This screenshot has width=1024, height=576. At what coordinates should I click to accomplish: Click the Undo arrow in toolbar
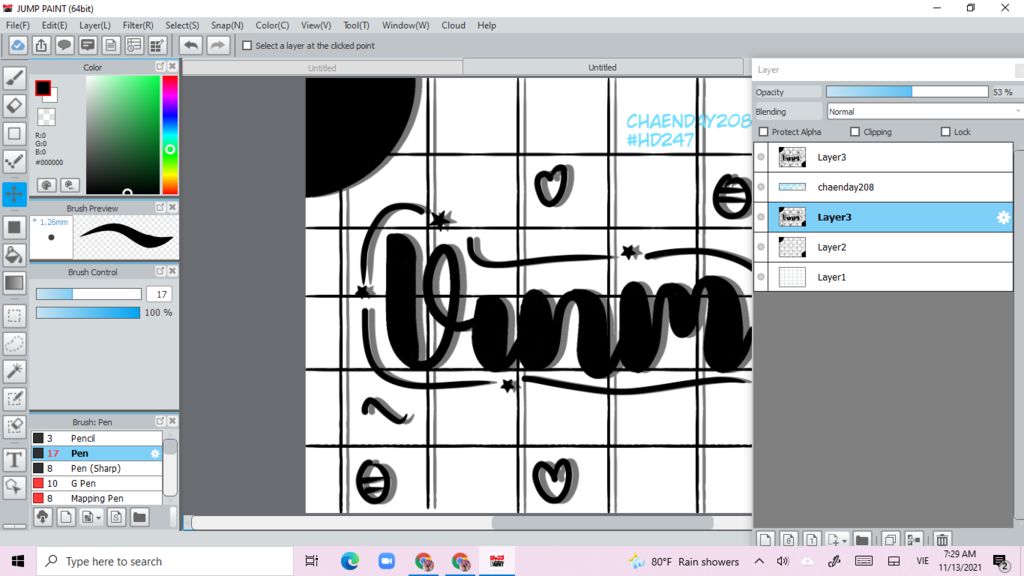coord(191,45)
